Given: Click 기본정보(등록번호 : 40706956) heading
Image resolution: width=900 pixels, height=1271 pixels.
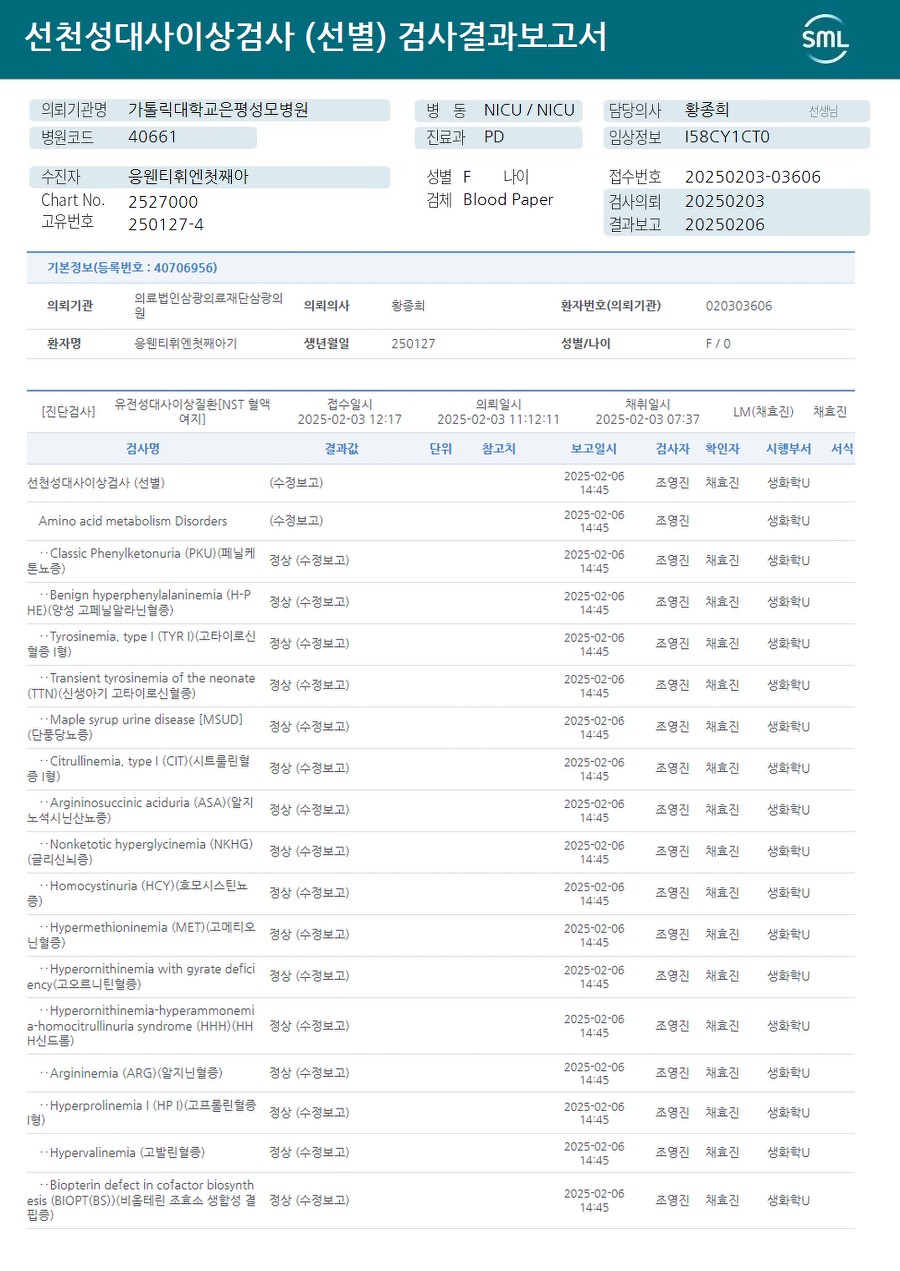Looking at the screenshot, I should click(132, 268).
